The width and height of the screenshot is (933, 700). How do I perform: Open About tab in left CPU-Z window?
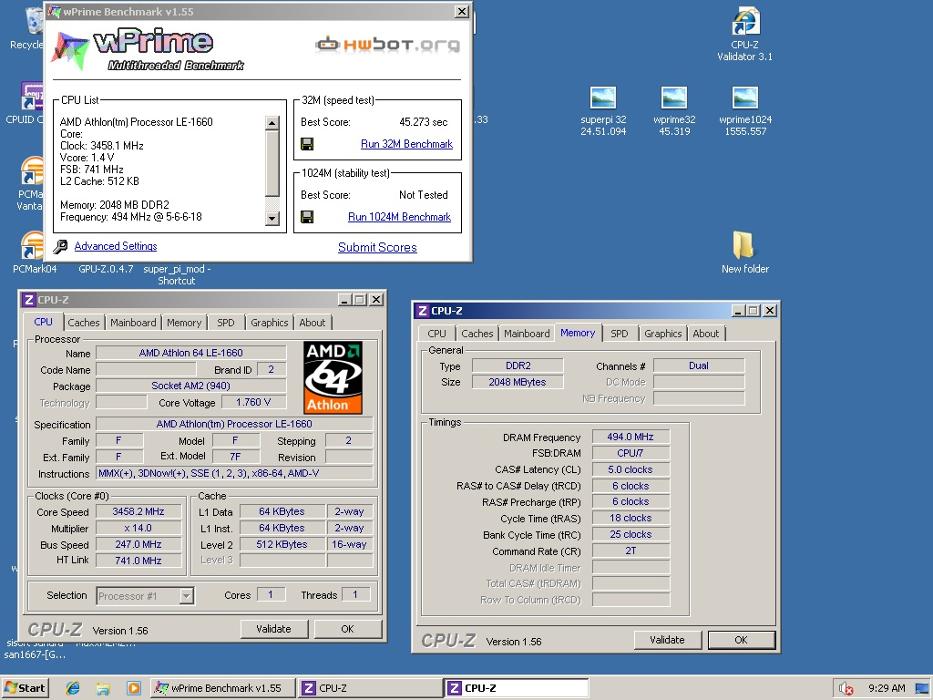(x=312, y=323)
